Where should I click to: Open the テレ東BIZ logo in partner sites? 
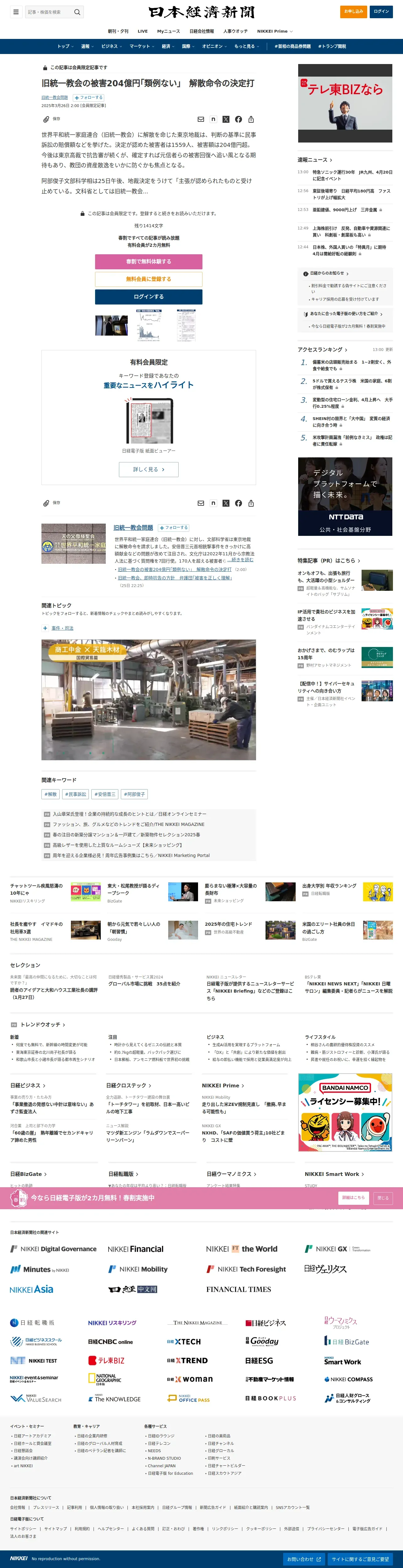[106, 1361]
